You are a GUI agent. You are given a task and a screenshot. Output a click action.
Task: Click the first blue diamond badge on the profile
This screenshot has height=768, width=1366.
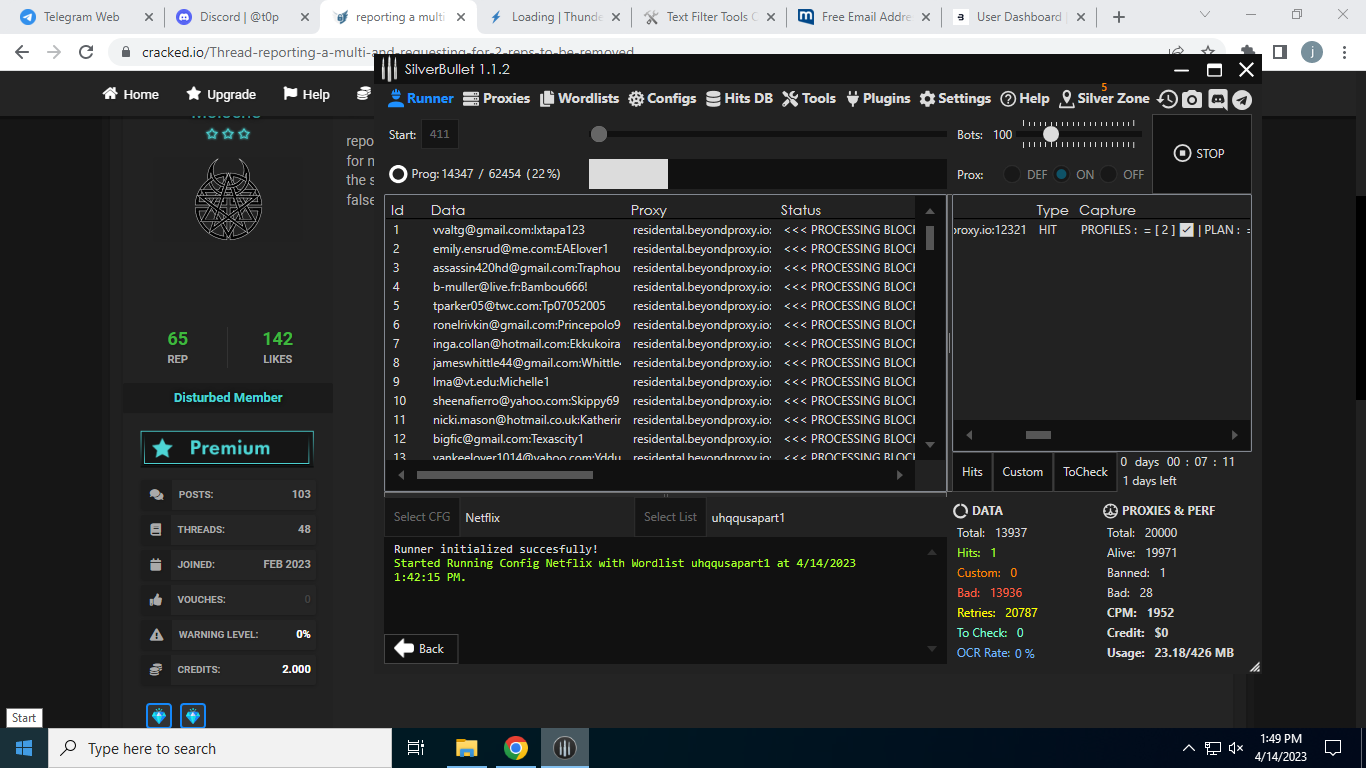pos(159,716)
